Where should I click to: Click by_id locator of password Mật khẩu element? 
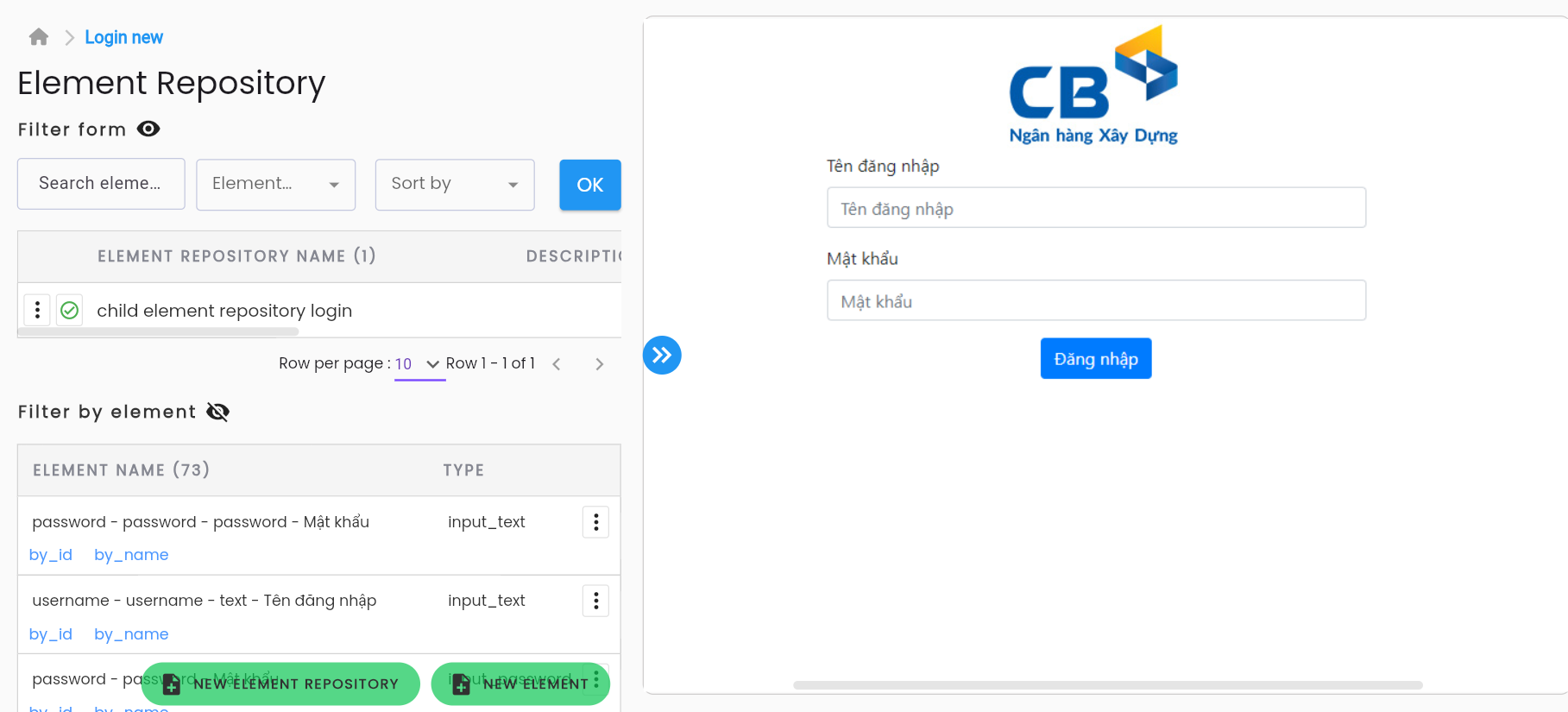tap(51, 555)
